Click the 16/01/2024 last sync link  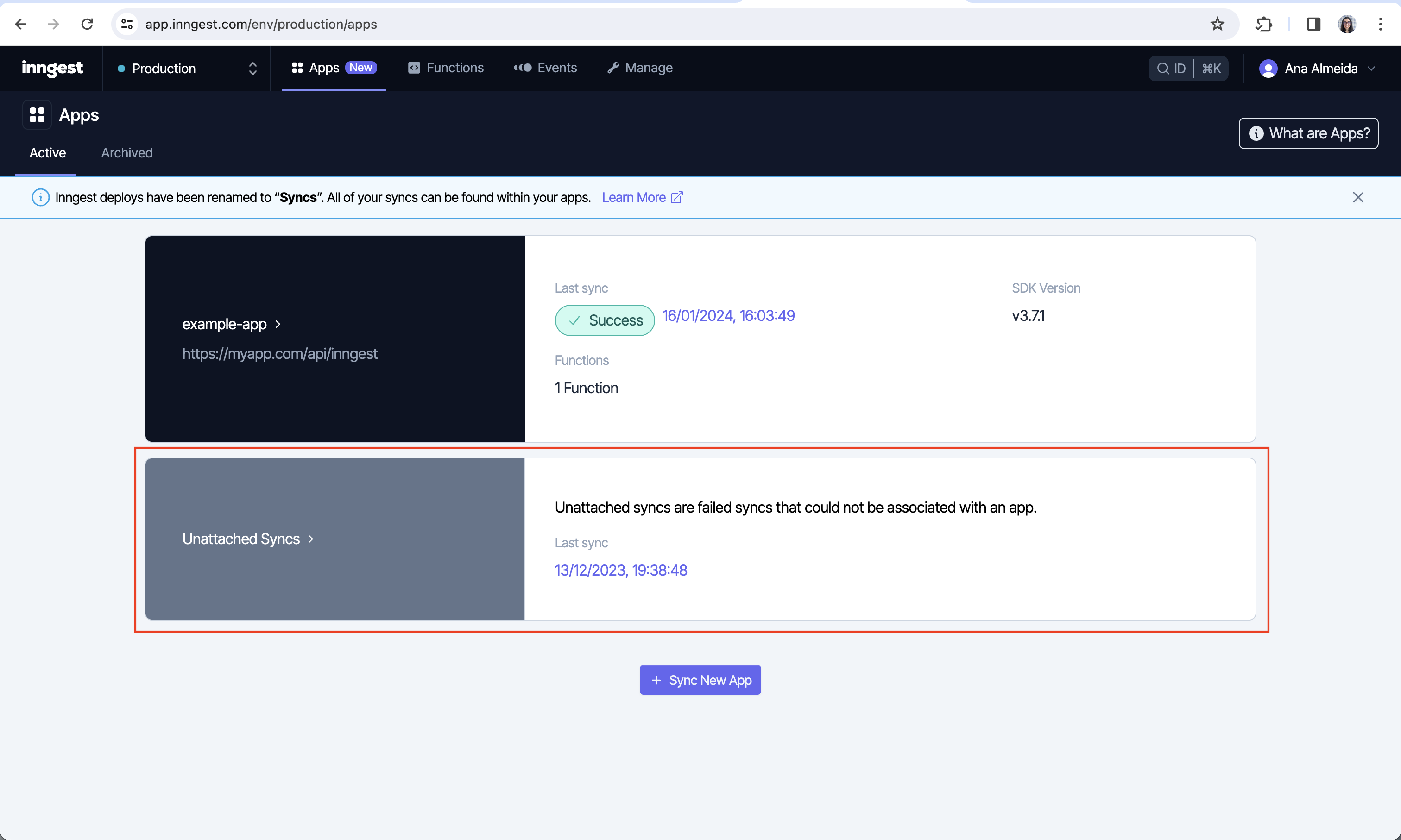(728, 316)
